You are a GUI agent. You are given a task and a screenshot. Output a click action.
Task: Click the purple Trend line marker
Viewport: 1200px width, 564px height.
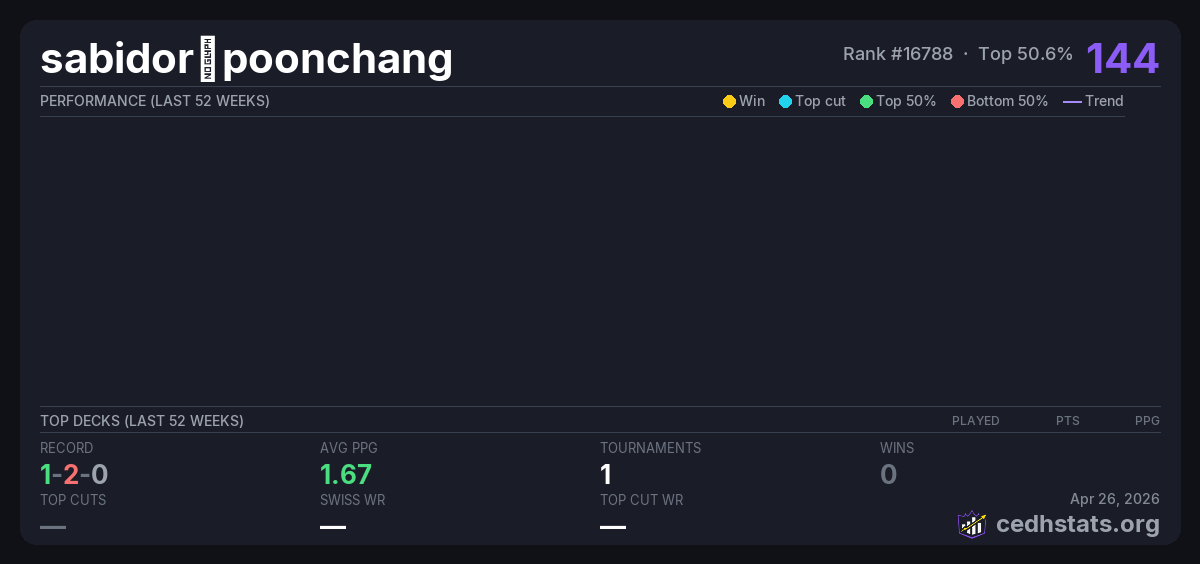pyautogui.click(x=1072, y=102)
